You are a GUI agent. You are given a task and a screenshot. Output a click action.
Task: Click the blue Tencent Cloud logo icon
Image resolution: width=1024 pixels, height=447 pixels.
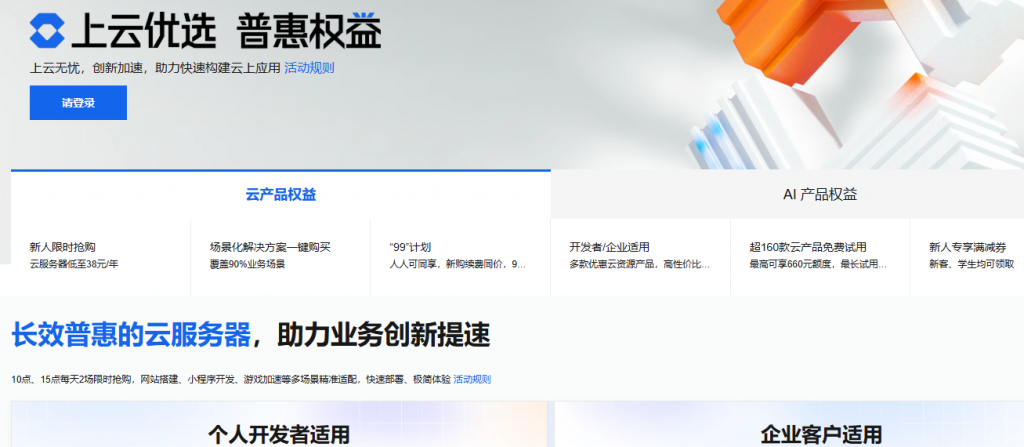[48, 31]
